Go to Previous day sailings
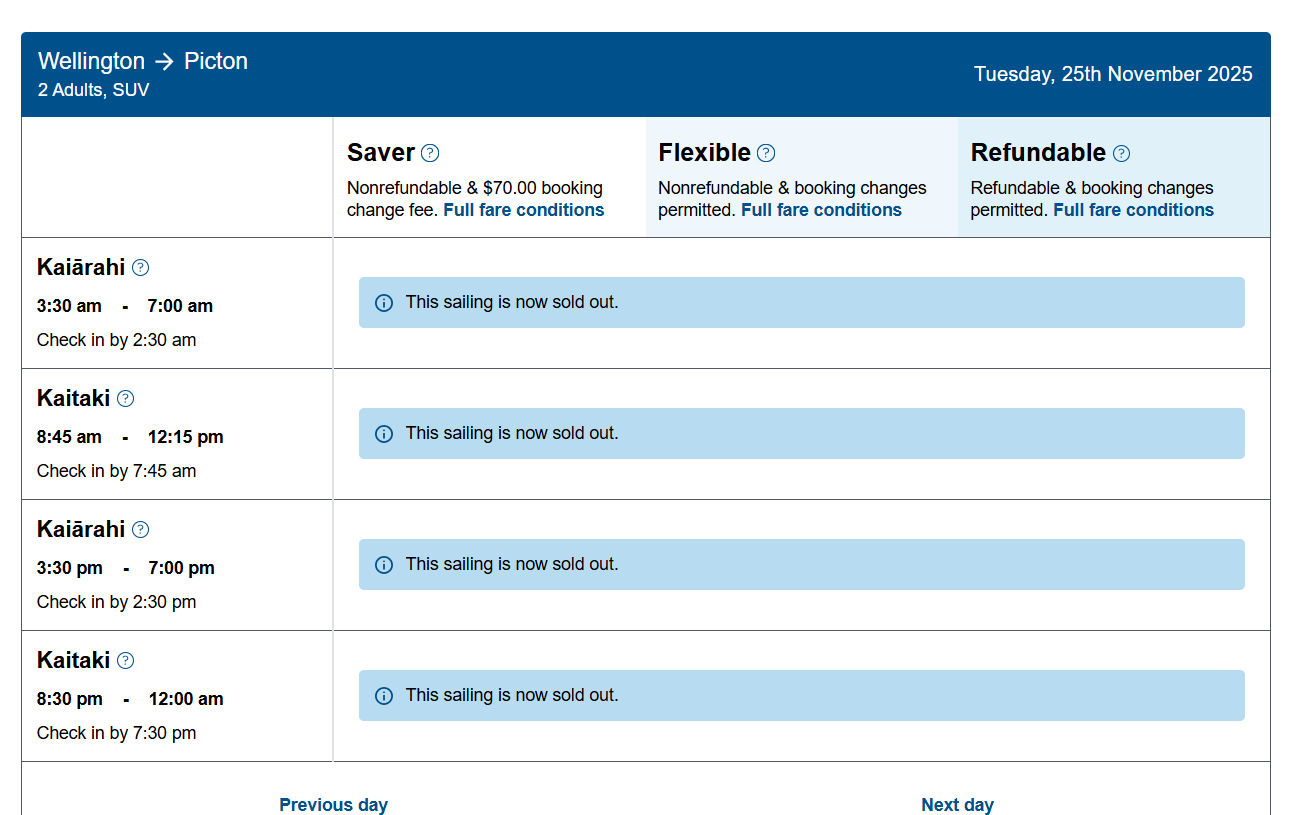Screen dimensions: 1295x815 333,804
